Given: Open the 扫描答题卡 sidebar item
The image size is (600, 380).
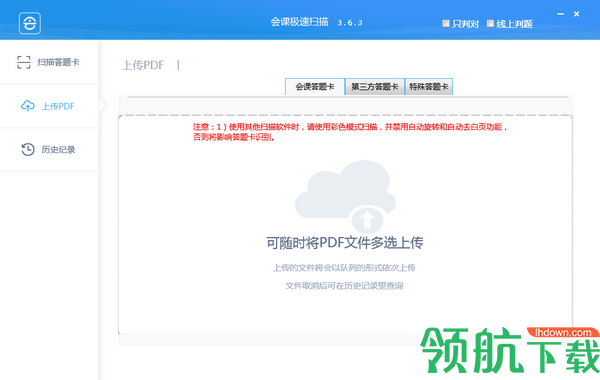Looking at the screenshot, I should tap(49, 62).
